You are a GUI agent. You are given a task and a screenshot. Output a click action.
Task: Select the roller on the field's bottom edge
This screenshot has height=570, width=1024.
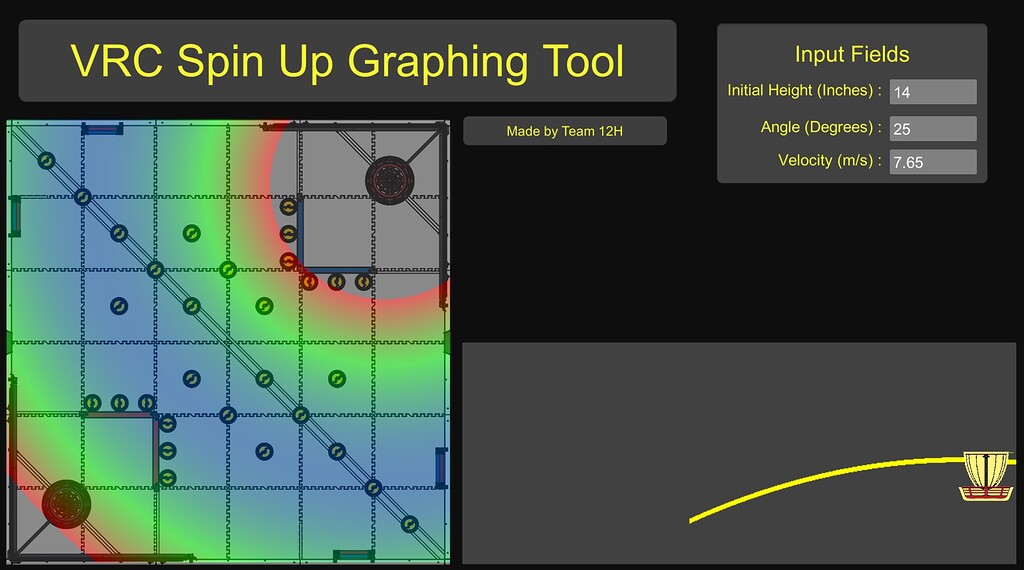(353, 555)
